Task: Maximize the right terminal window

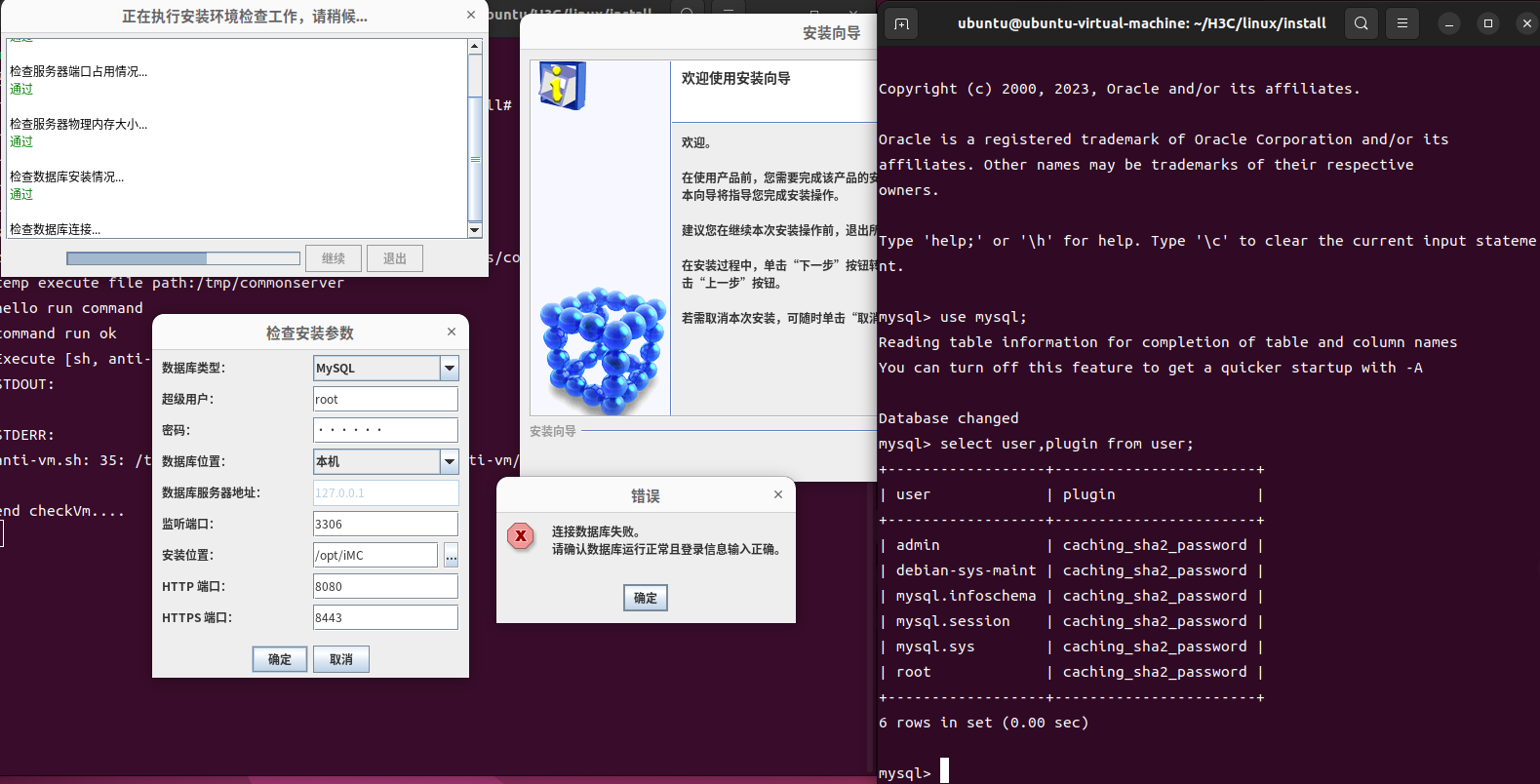Action: click(x=1488, y=23)
